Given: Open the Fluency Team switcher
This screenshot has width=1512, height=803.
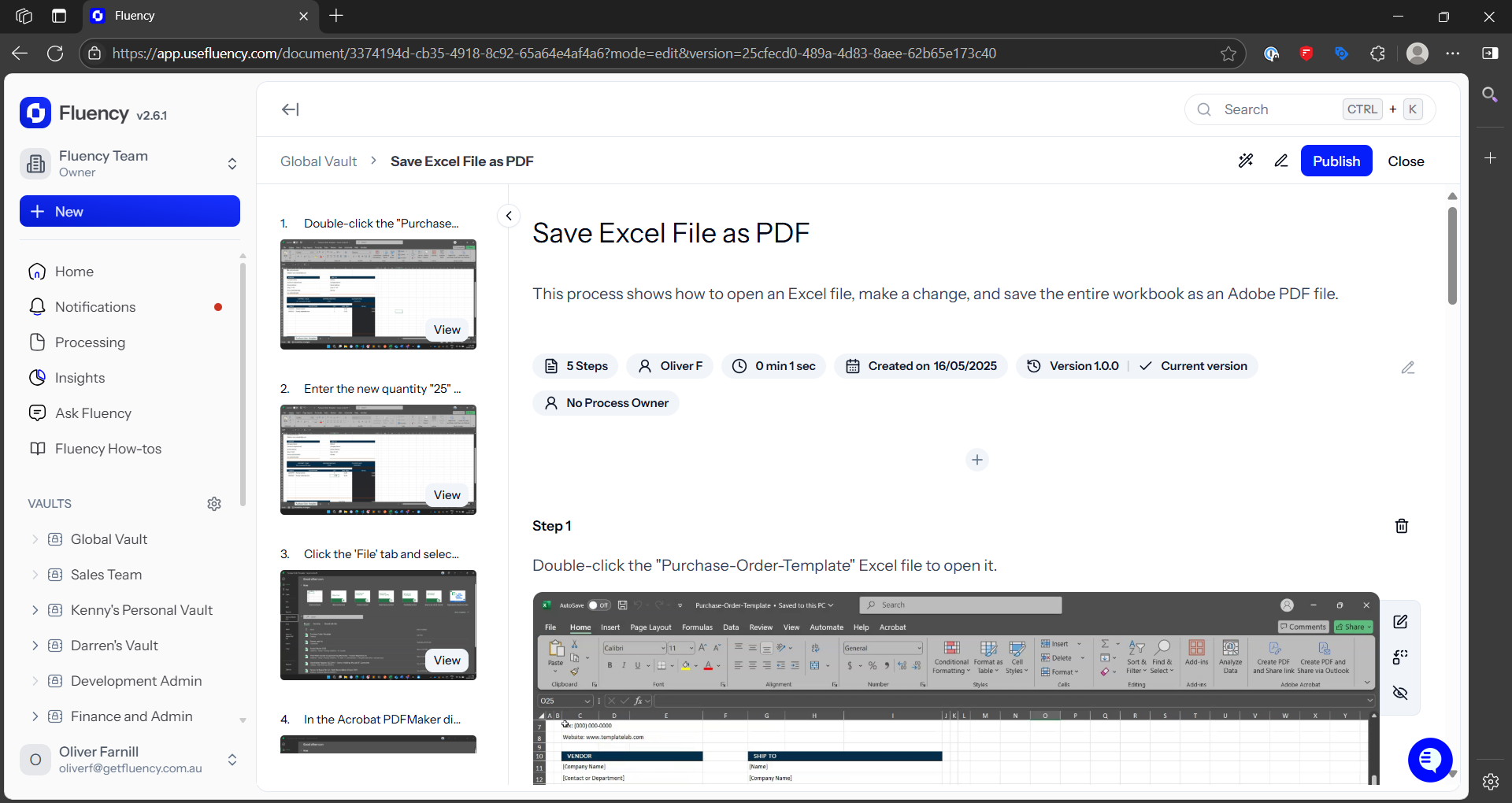Looking at the screenshot, I should (x=130, y=164).
